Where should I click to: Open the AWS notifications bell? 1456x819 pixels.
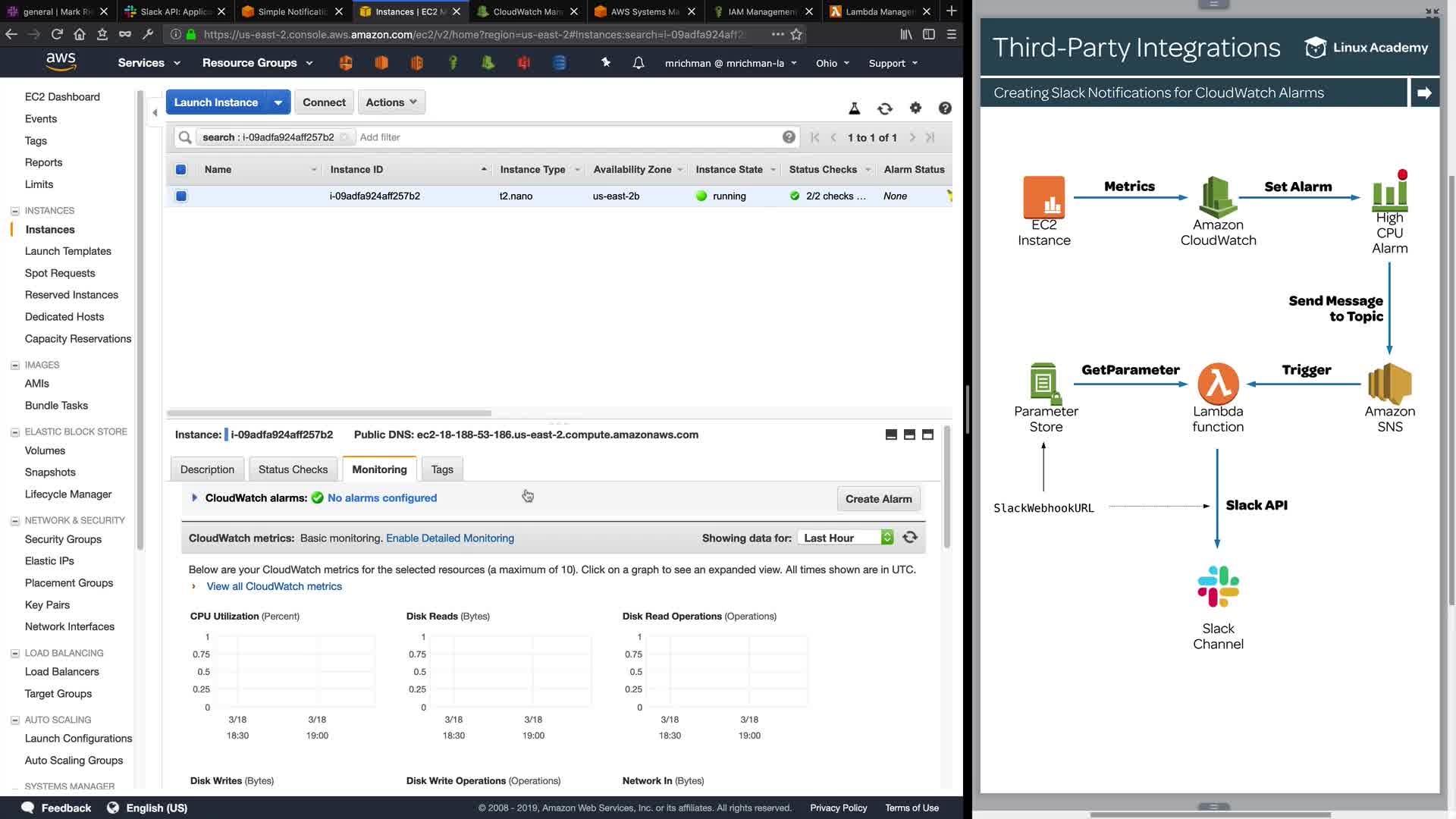[639, 63]
